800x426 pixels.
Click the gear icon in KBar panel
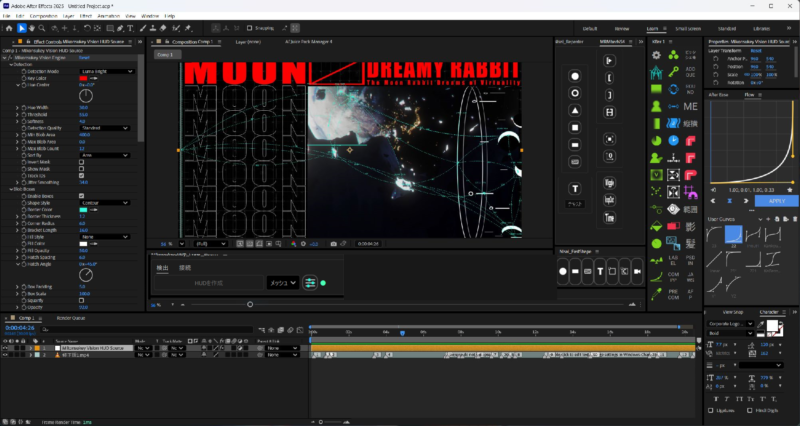(x=657, y=55)
